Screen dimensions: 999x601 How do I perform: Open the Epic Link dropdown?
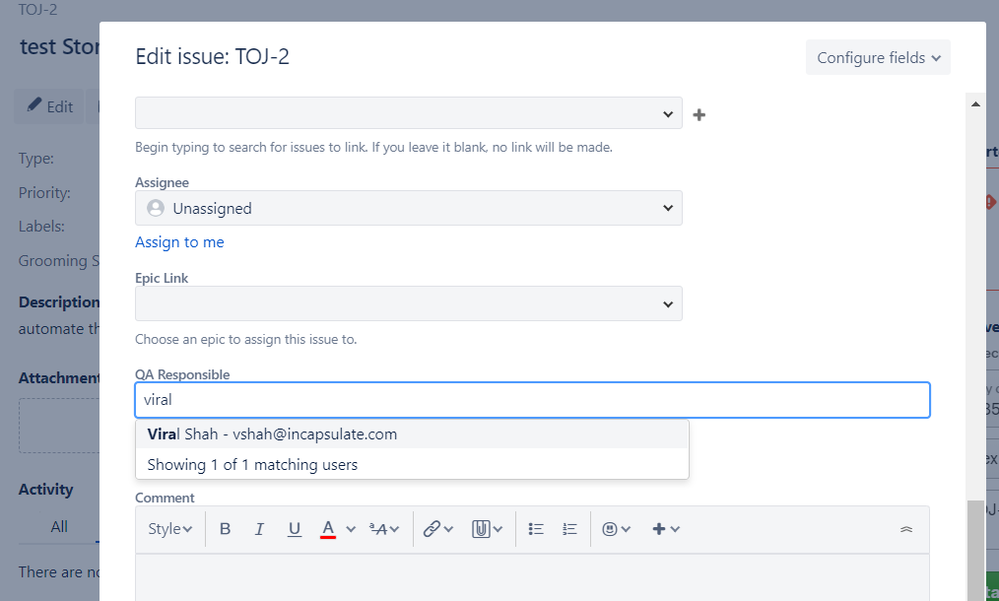point(408,303)
